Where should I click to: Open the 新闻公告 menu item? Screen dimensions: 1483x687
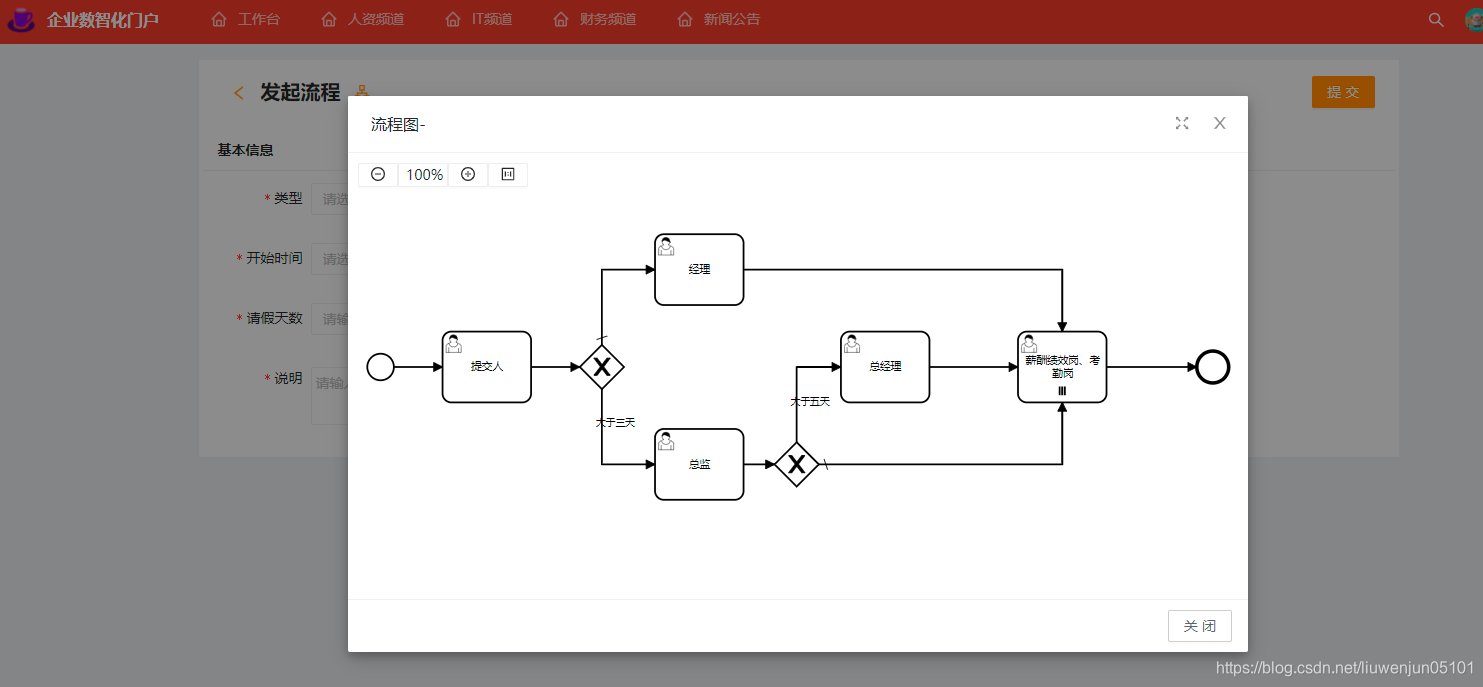(x=719, y=19)
